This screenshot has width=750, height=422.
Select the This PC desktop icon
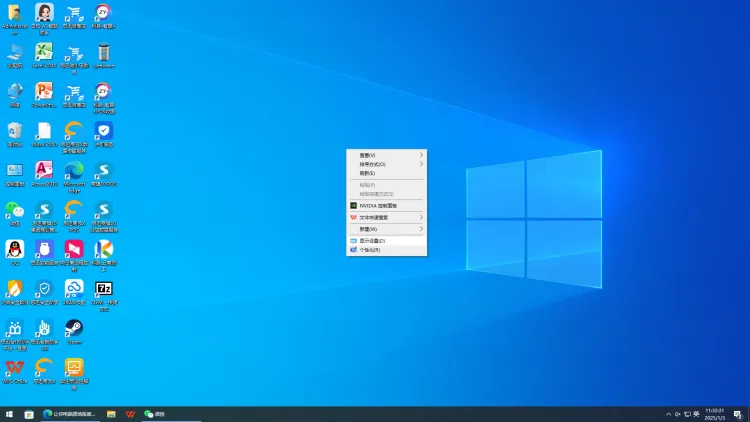[15, 56]
